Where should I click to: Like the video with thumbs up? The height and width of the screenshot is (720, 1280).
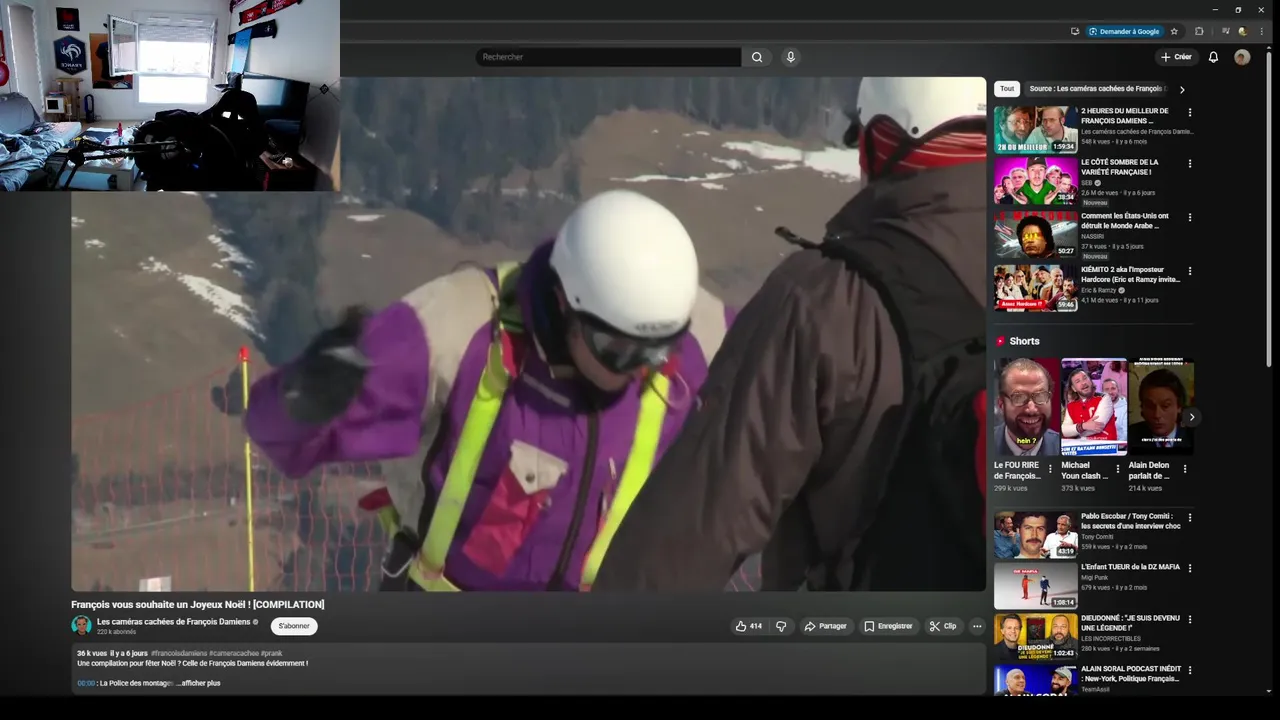749,626
